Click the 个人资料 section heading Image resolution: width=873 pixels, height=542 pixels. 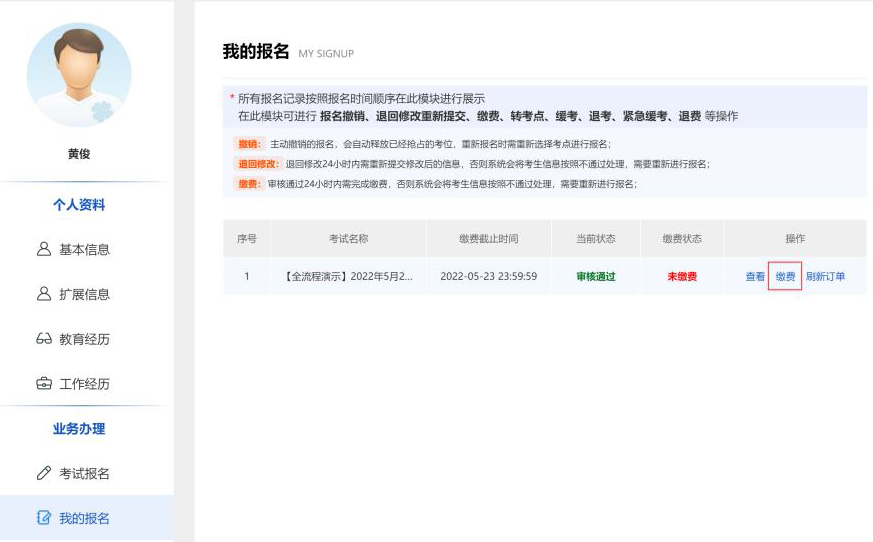79,205
